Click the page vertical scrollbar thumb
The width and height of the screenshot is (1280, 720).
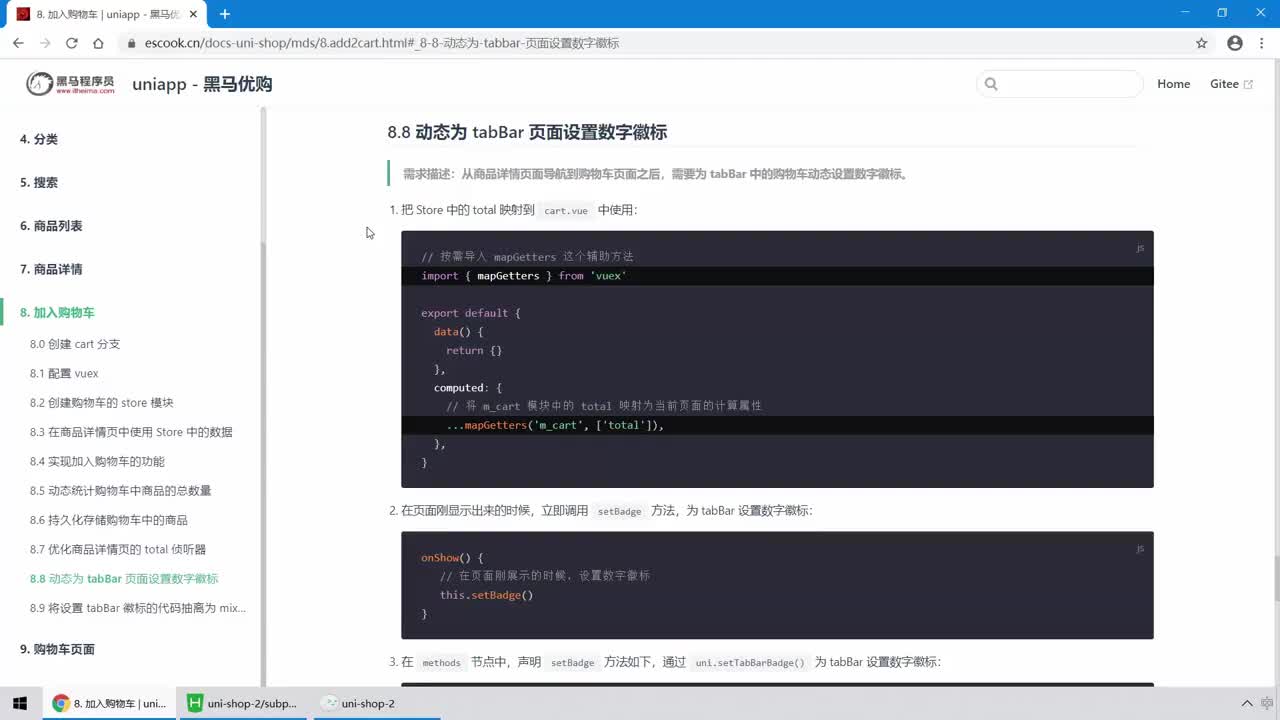1275,577
